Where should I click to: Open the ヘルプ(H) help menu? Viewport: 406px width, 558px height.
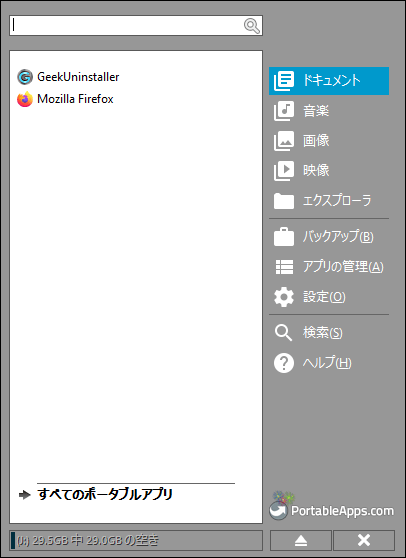pos(329,363)
